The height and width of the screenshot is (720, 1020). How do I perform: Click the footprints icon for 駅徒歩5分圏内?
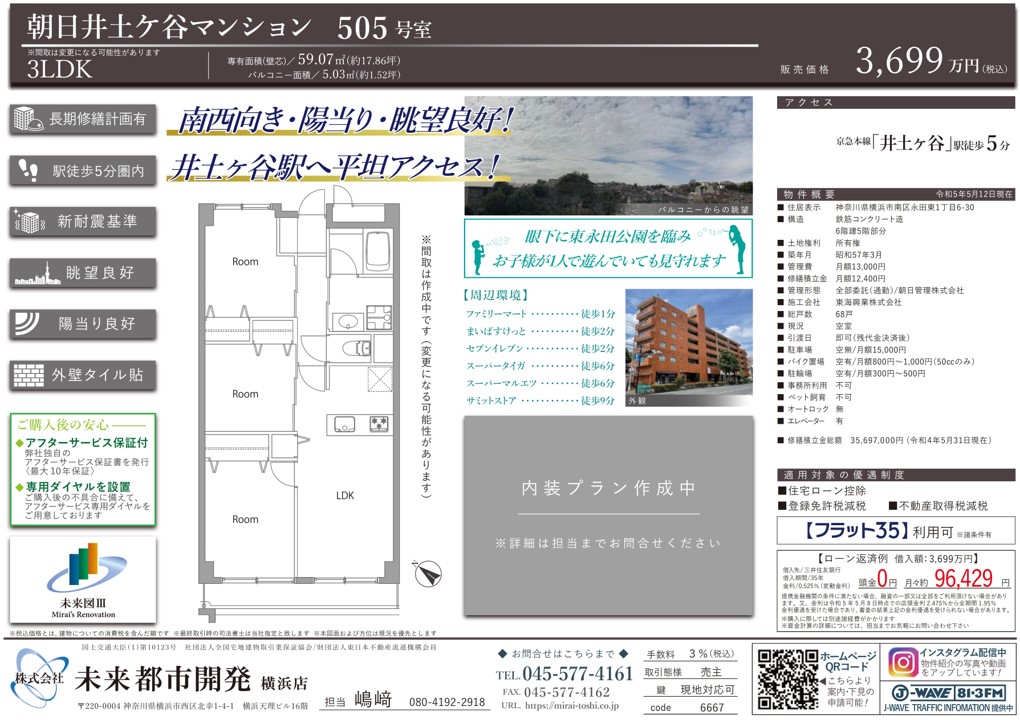coord(27,170)
